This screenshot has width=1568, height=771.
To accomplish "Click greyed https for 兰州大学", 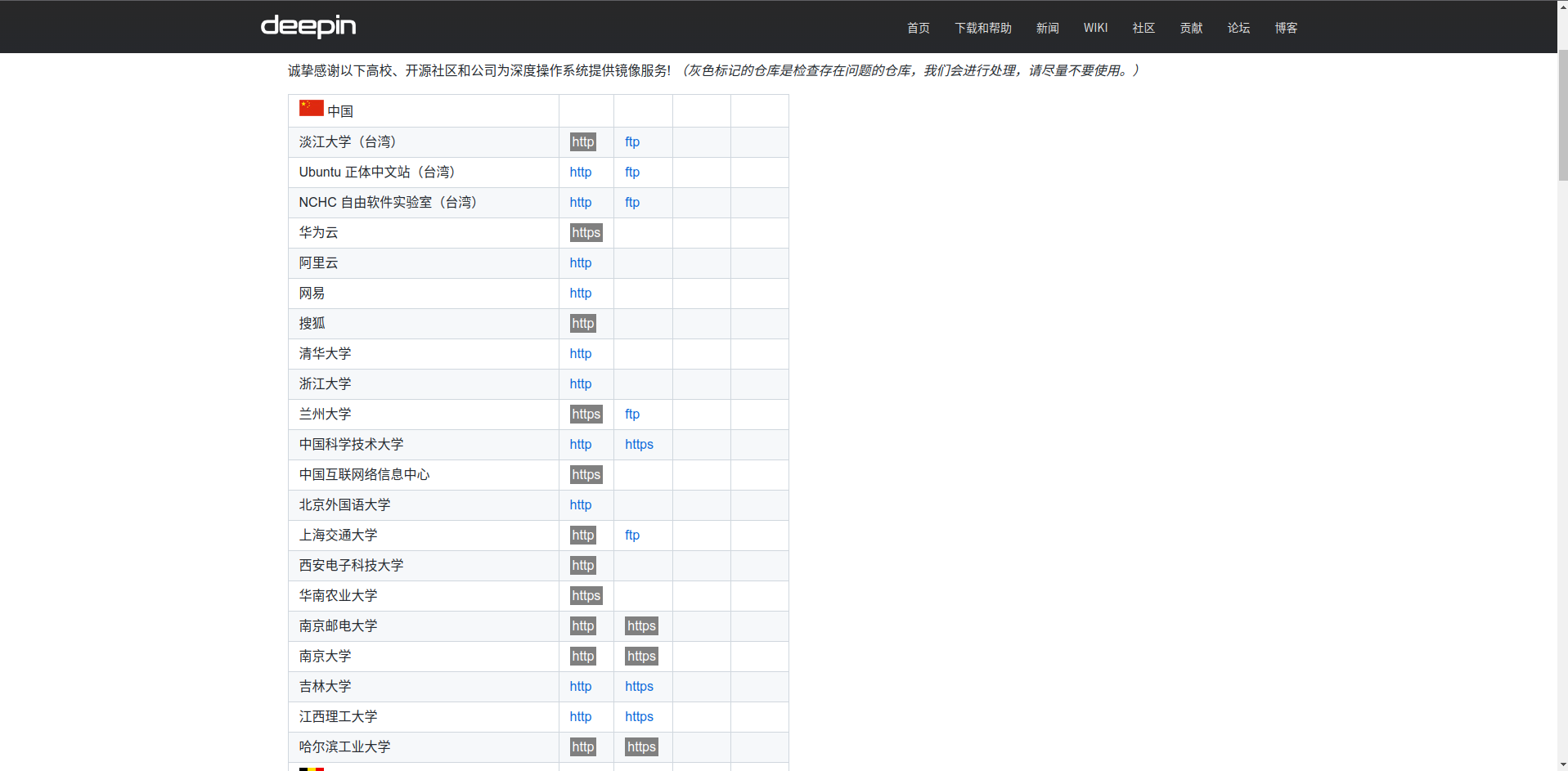I will (586, 415).
